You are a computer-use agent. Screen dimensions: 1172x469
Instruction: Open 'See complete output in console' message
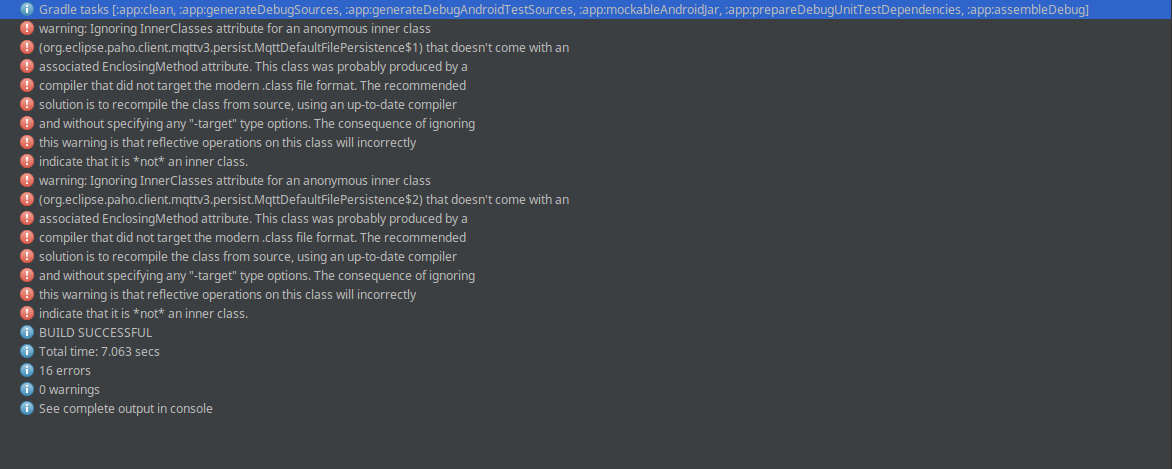coord(126,408)
